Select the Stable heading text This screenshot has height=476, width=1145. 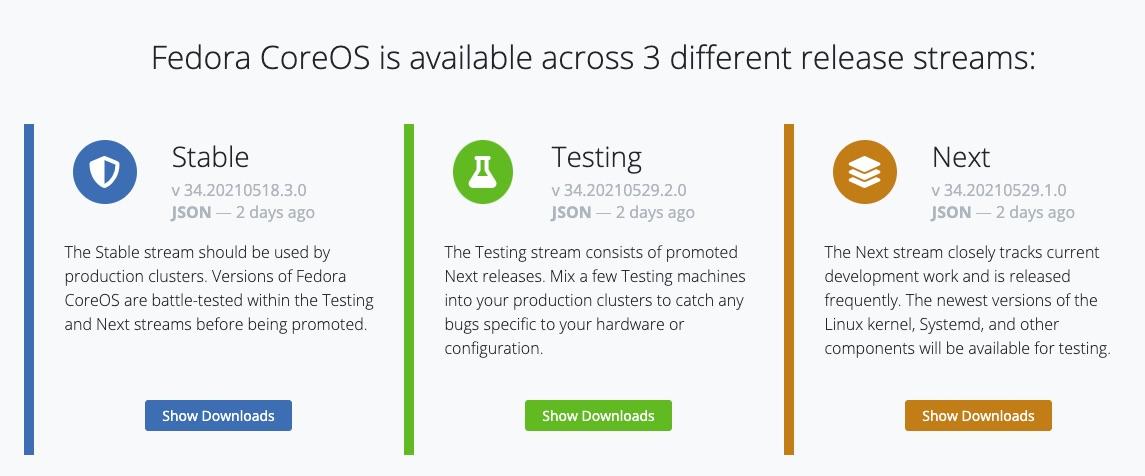pyautogui.click(x=210, y=157)
